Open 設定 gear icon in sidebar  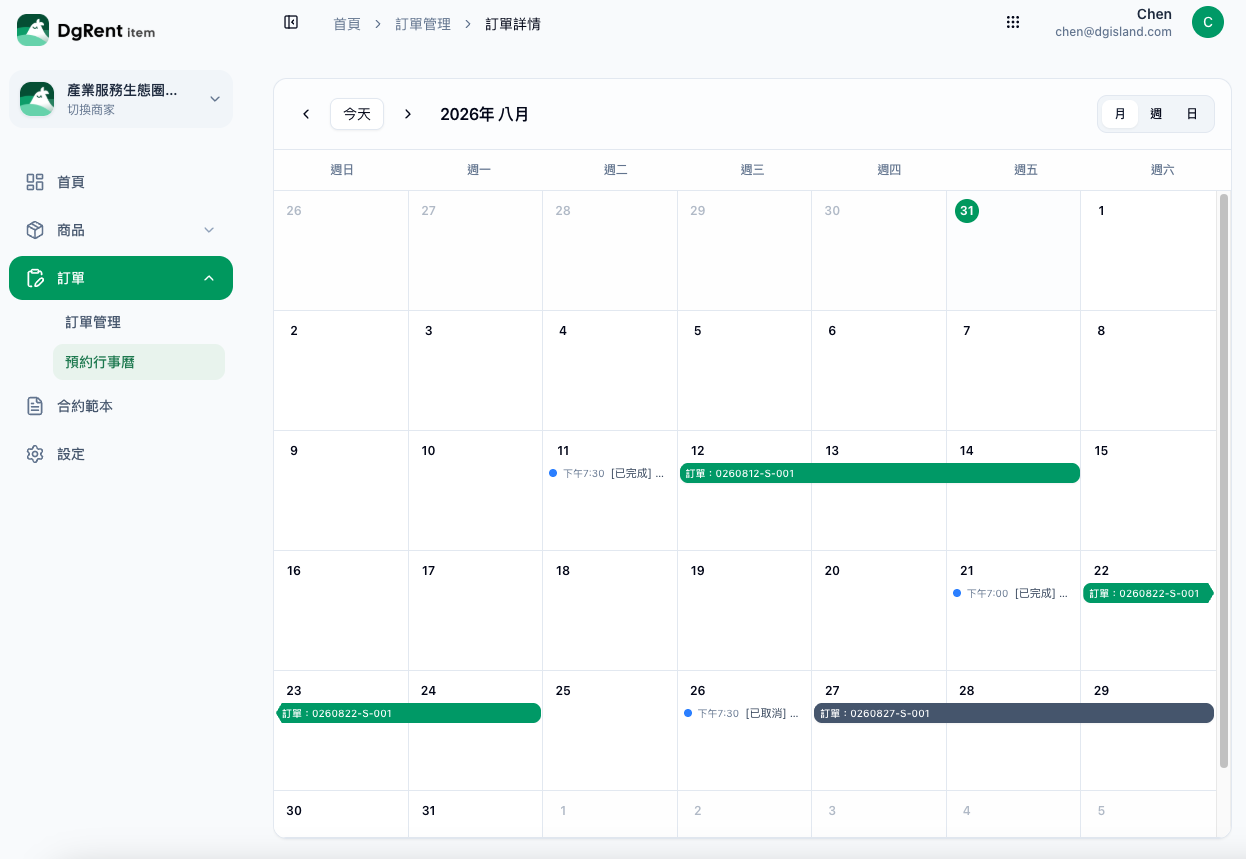pos(35,454)
